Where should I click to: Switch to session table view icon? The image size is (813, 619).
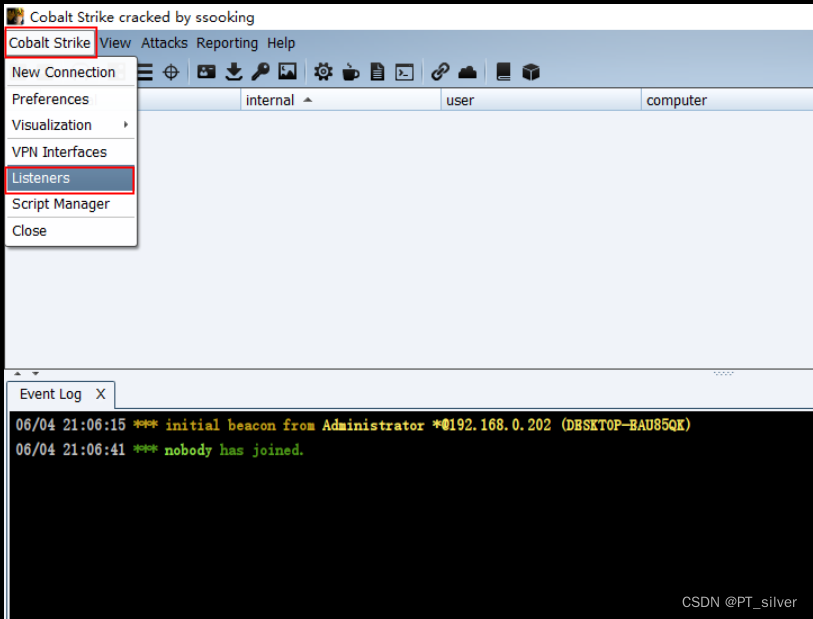pos(145,72)
